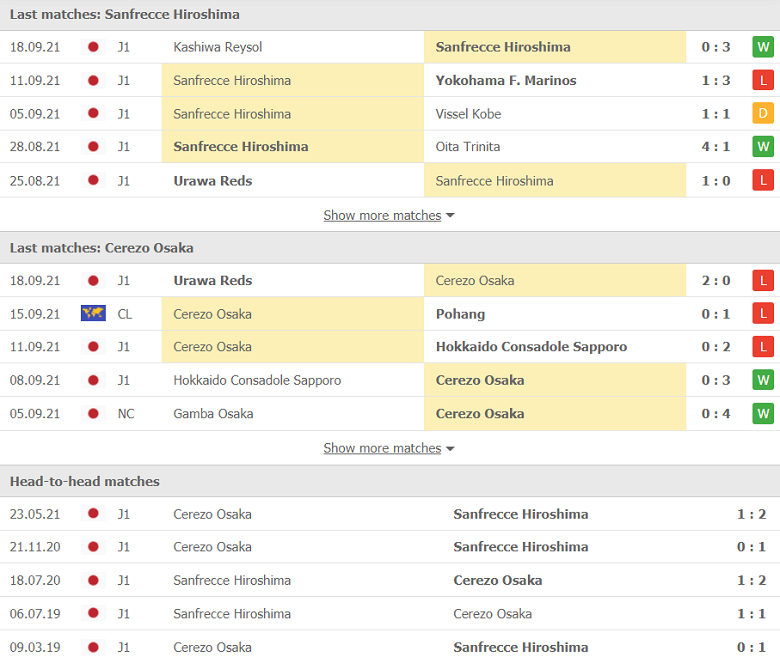
Task: Click the red L badge for Yokohama F. Marinos match
Action: tap(763, 80)
